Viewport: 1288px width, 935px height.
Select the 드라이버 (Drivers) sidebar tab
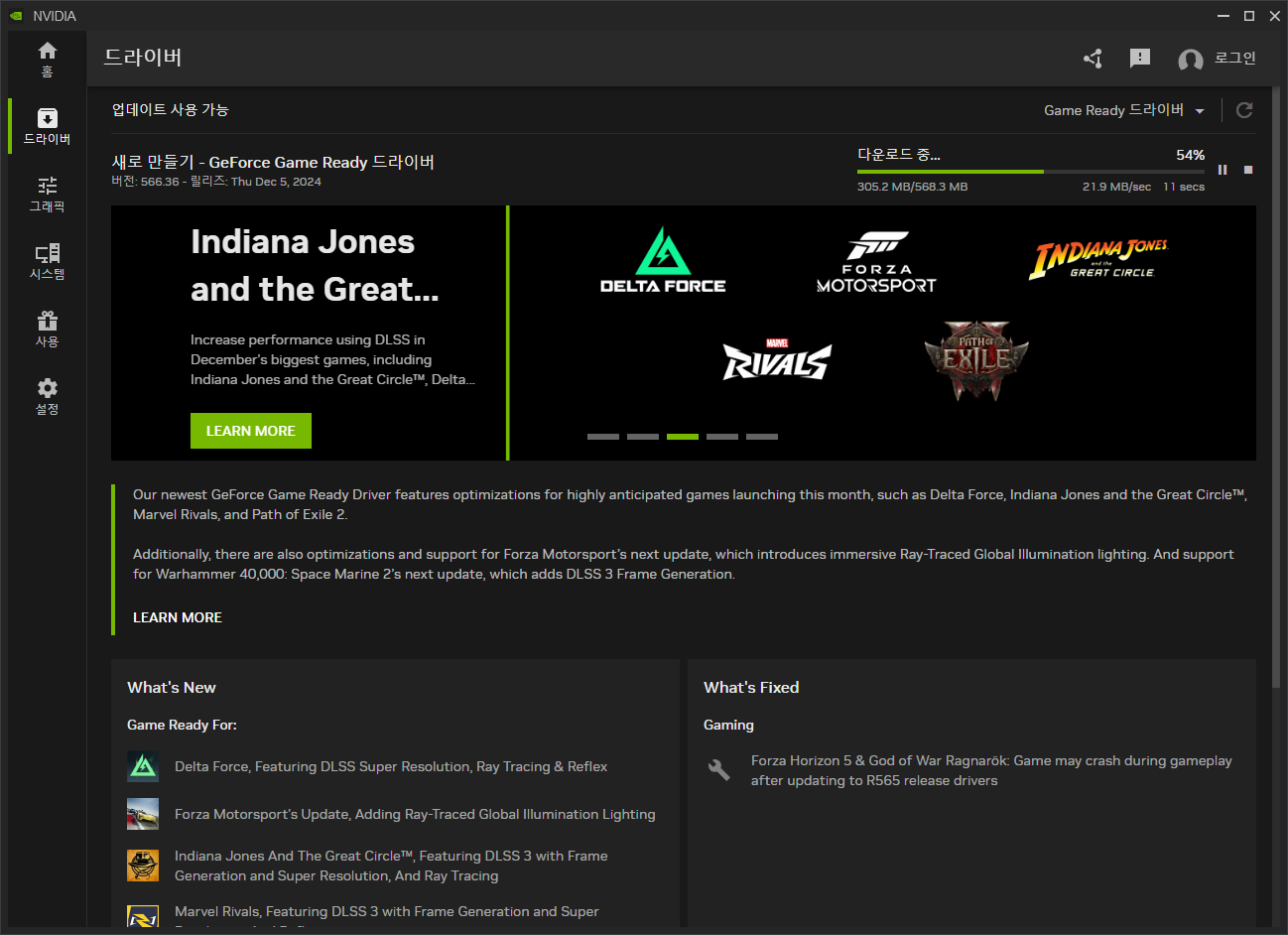(47, 126)
